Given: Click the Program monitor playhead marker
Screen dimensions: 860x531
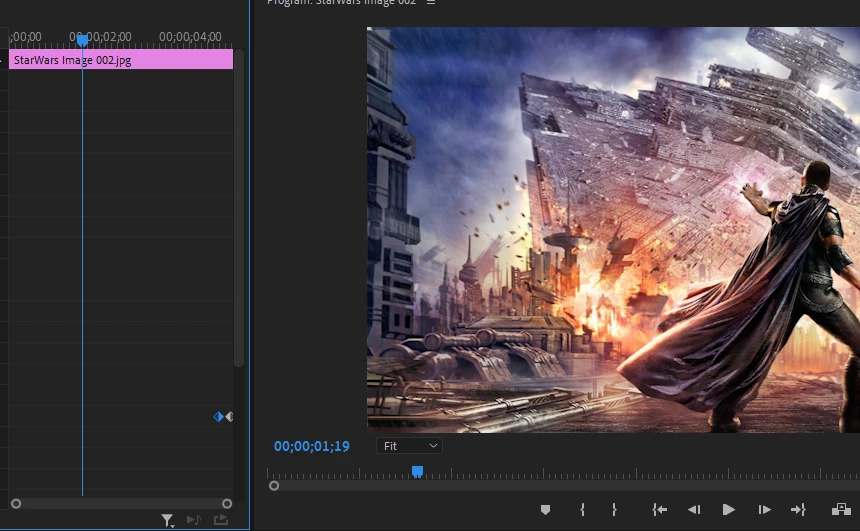Looking at the screenshot, I should click(417, 471).
